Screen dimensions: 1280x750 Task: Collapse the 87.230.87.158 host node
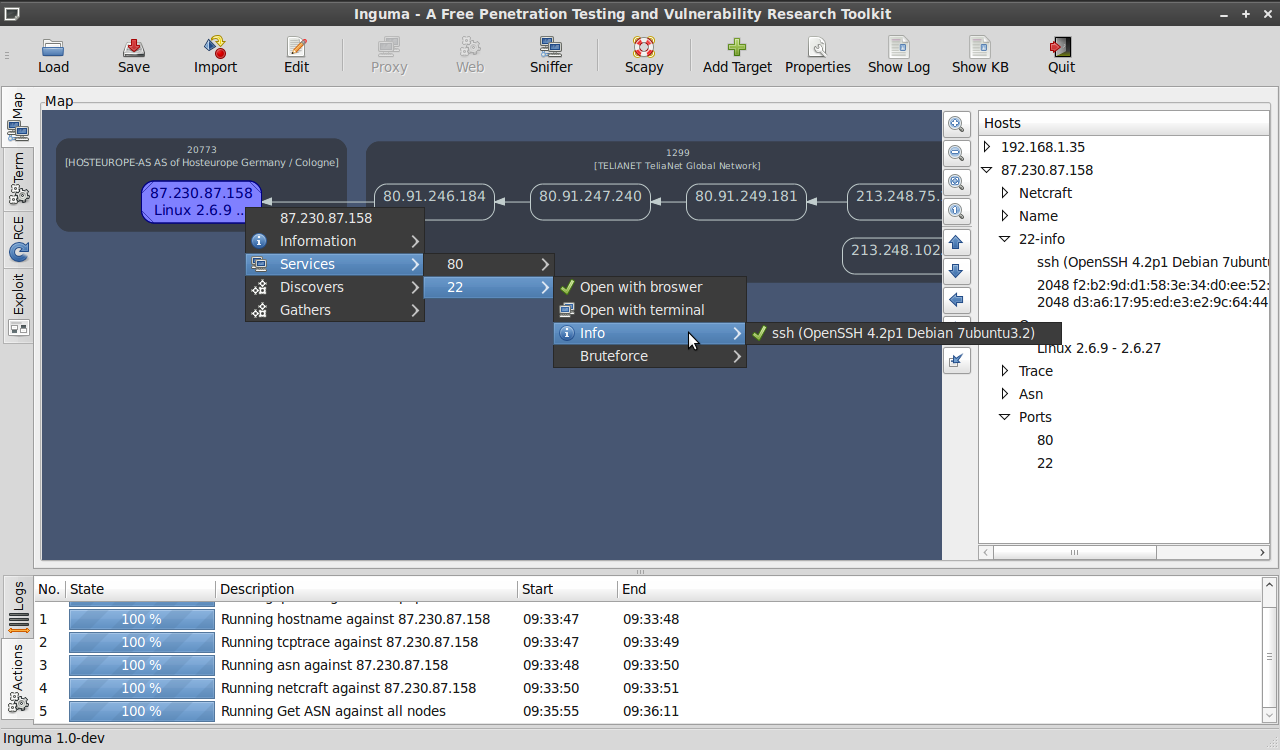[x=987, y=170]
